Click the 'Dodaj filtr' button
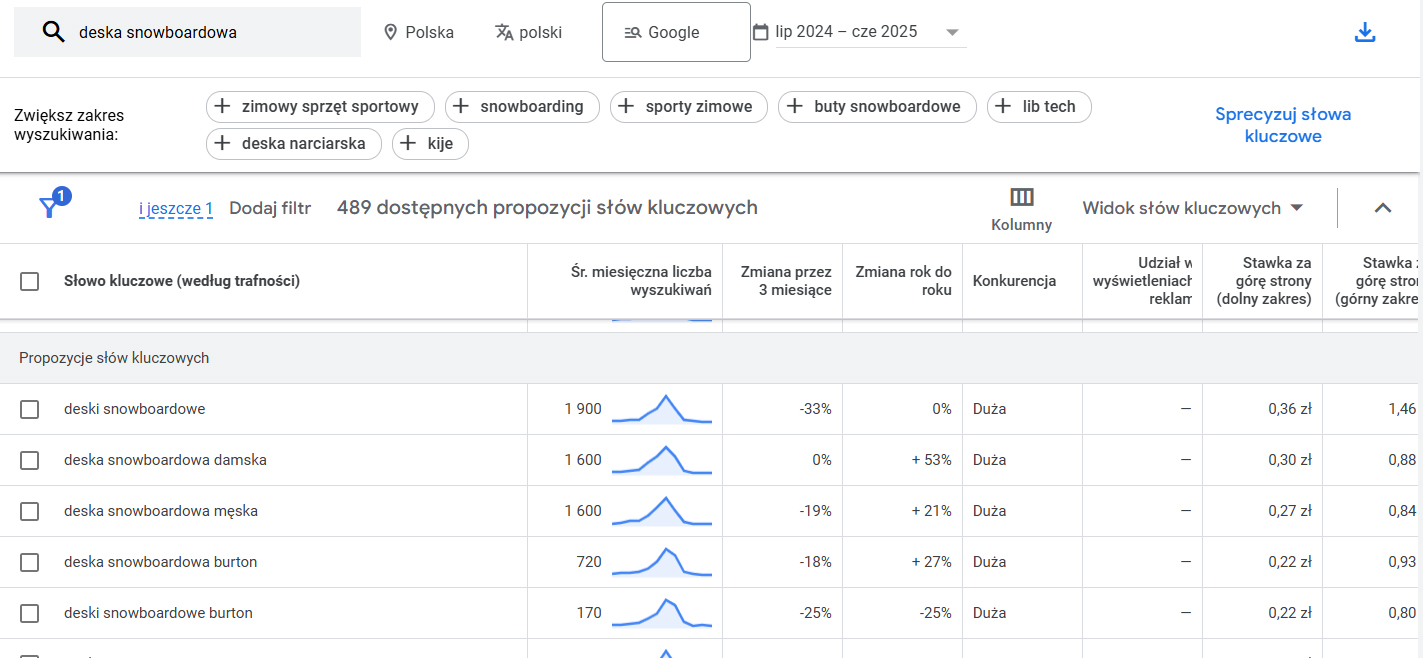Screen dimensions: 1423x658 tap(270, 208)
